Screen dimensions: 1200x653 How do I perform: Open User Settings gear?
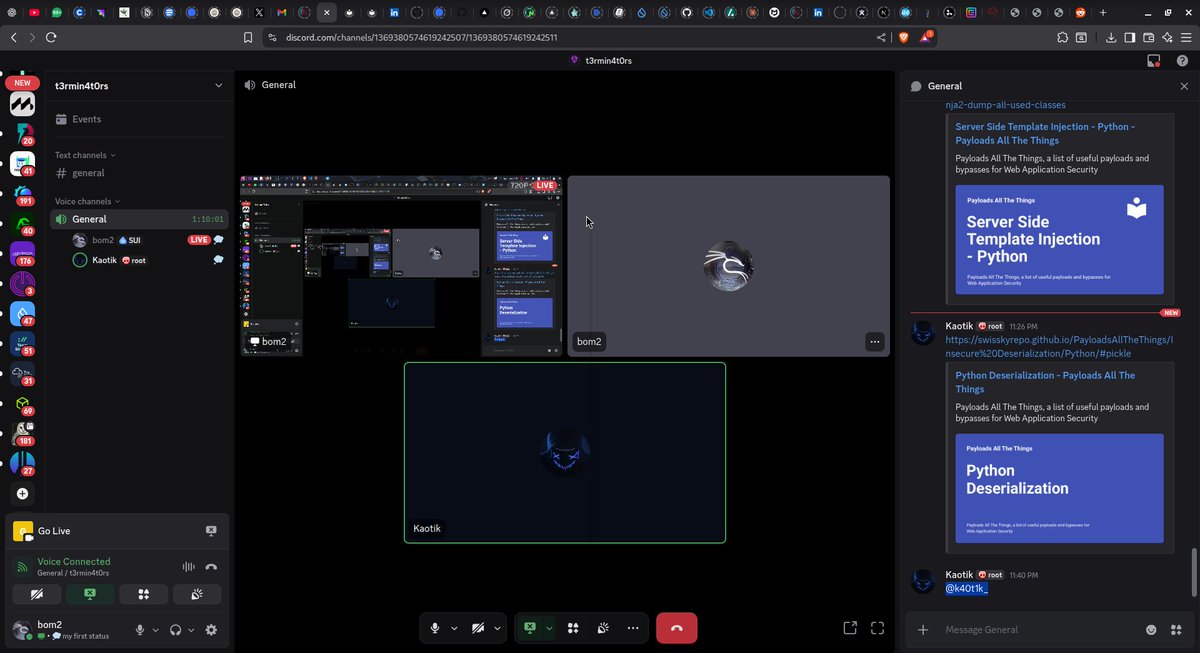click(211, 630)
